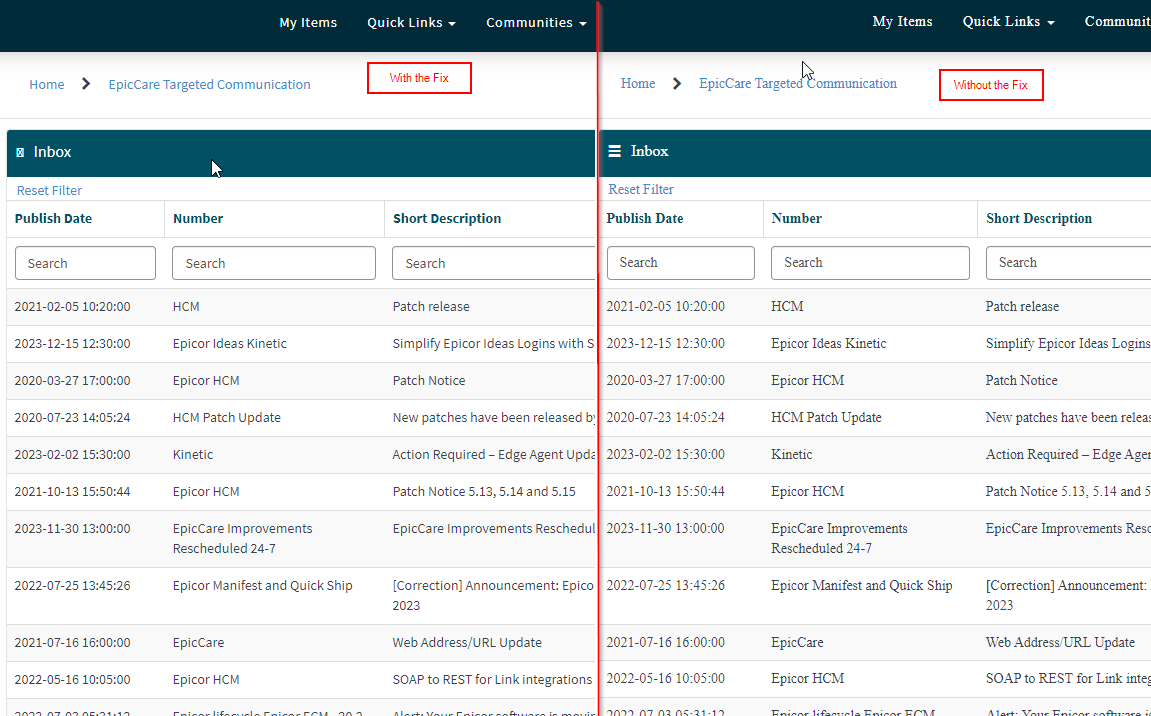Go to Home breadcrumb in left pane

coord(46,84)
